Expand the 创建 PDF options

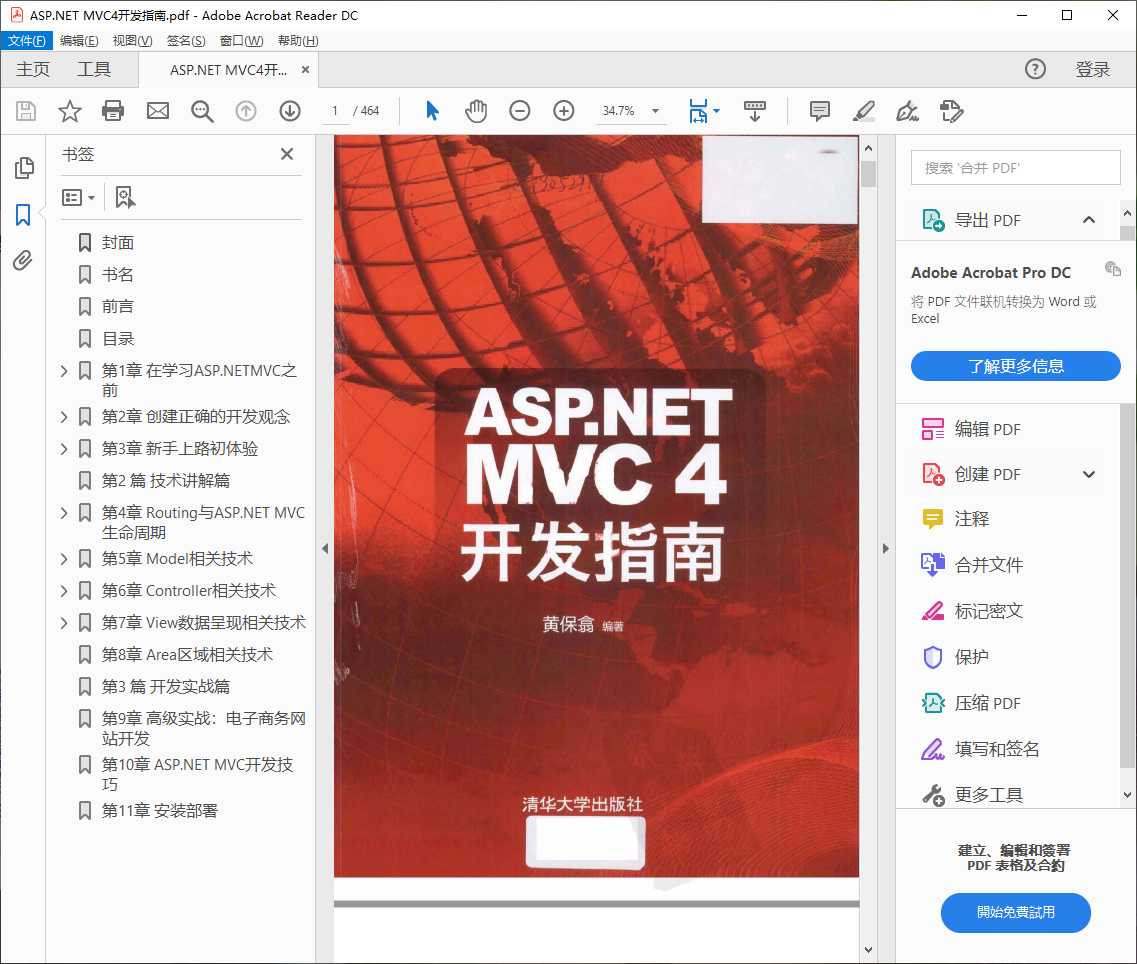(1088, 474)
